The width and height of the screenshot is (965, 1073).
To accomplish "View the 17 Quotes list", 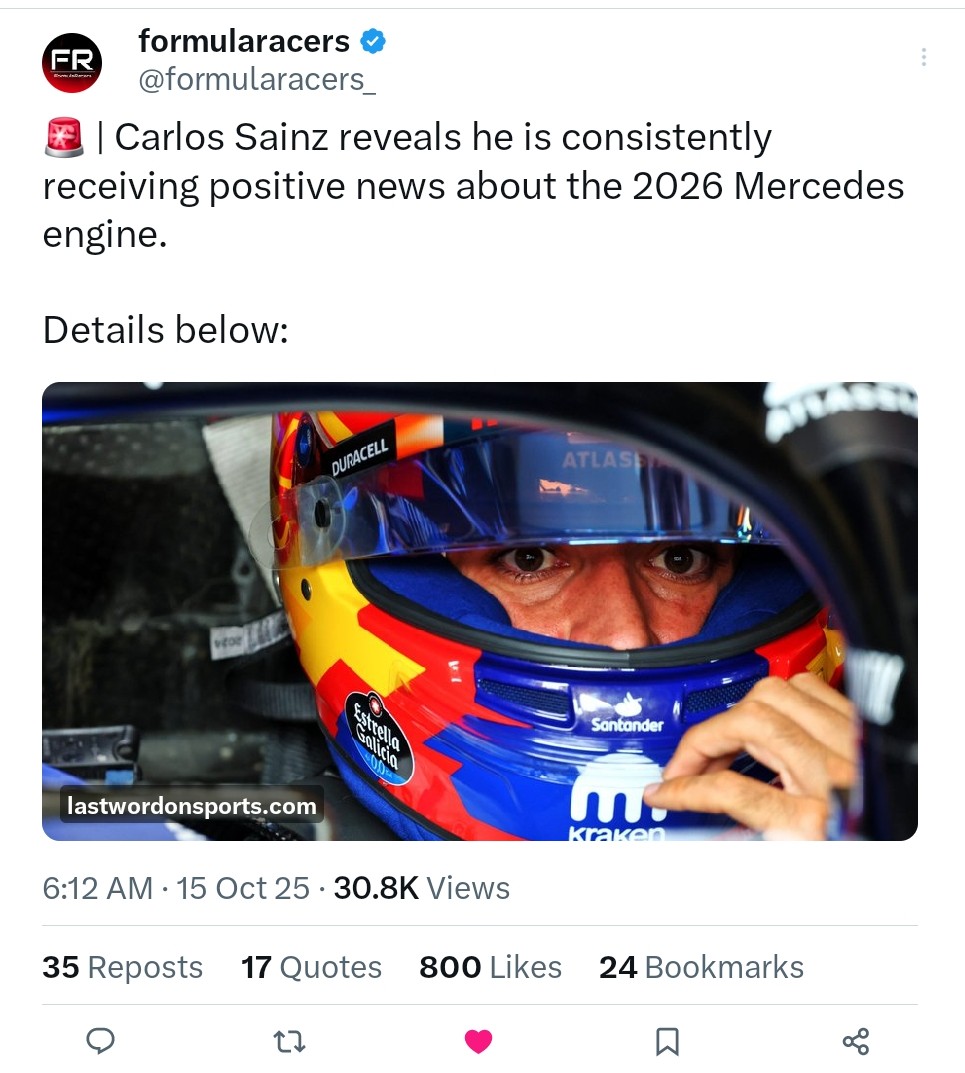I will 311,967.
